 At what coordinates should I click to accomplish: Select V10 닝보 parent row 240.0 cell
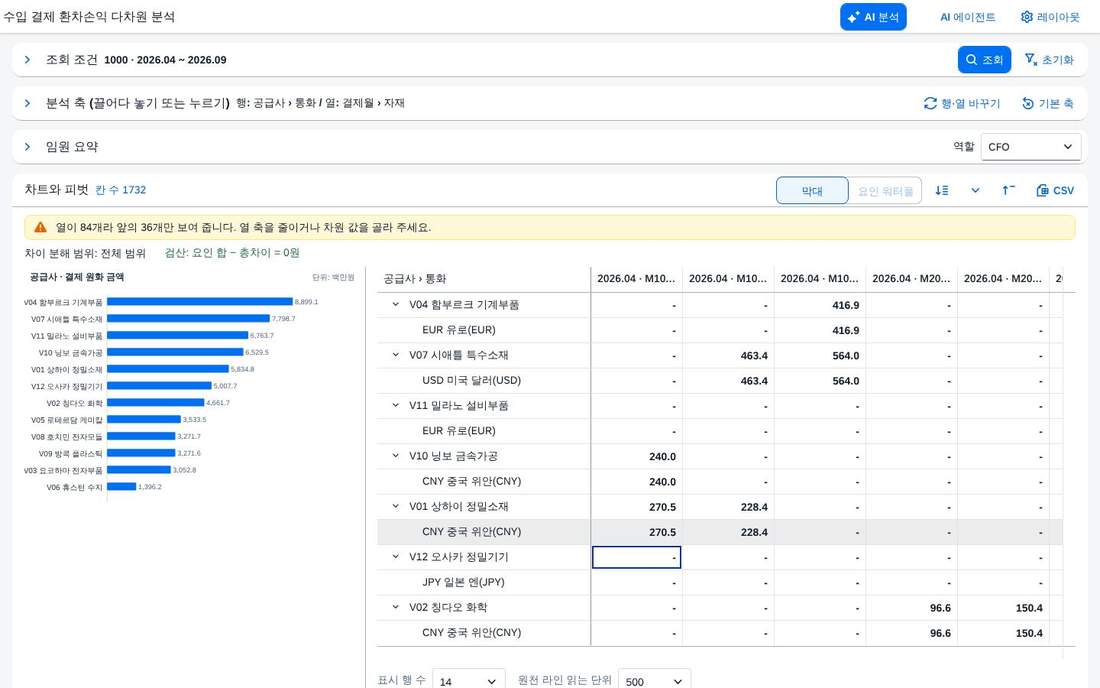tap(636, 457)
